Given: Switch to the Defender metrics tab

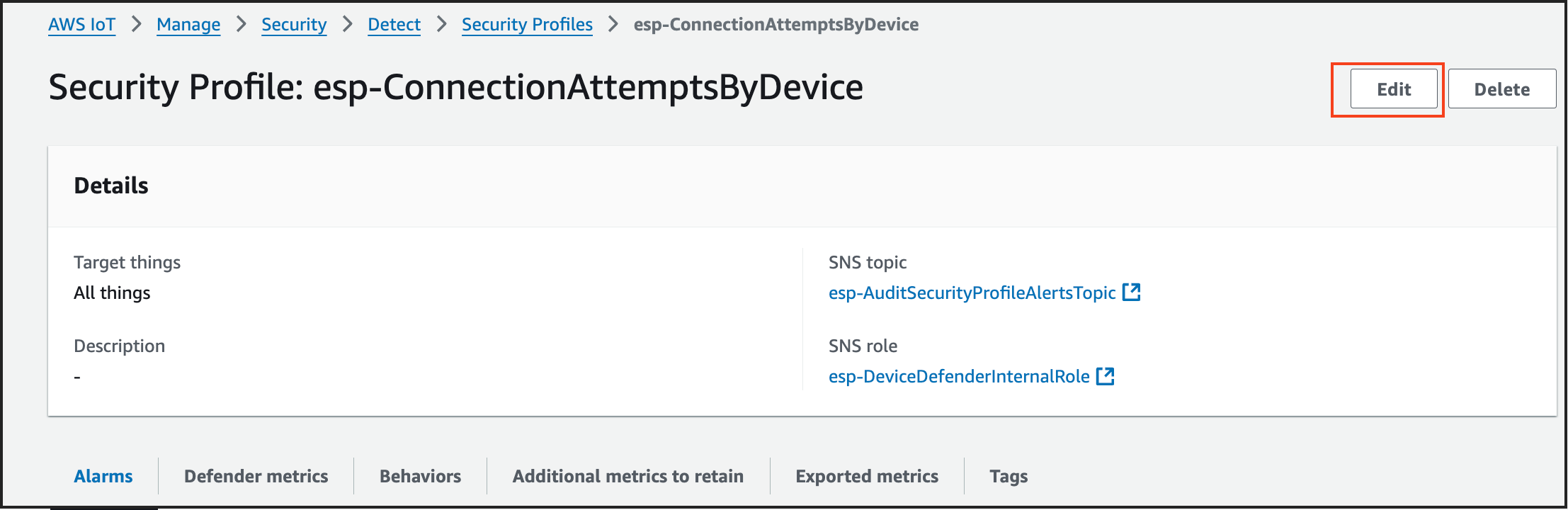Looking at the screenshot, I should tap(256, 476).
